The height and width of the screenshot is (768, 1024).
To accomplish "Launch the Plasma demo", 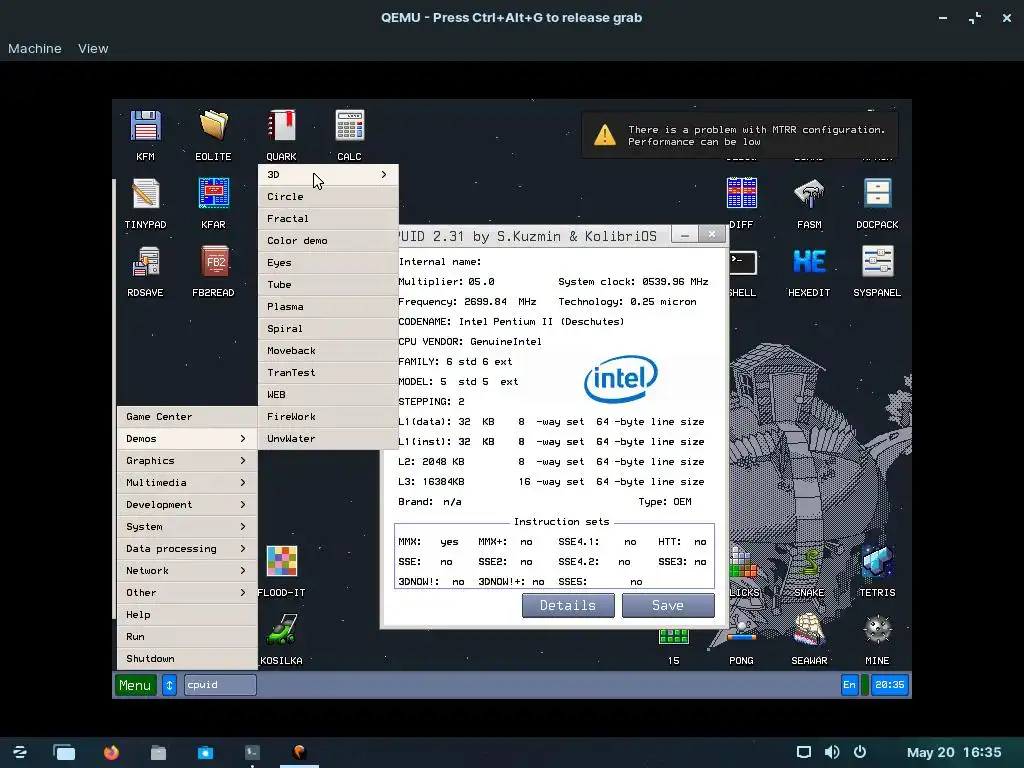I will (x=328, y=307).
